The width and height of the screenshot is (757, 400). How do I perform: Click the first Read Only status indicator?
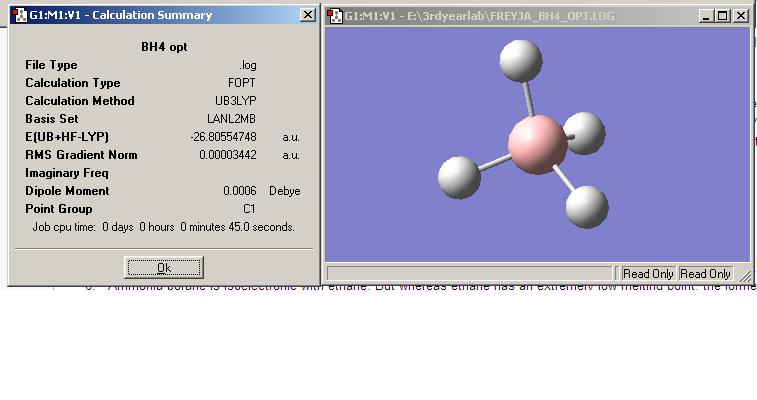tap(648, 274)
